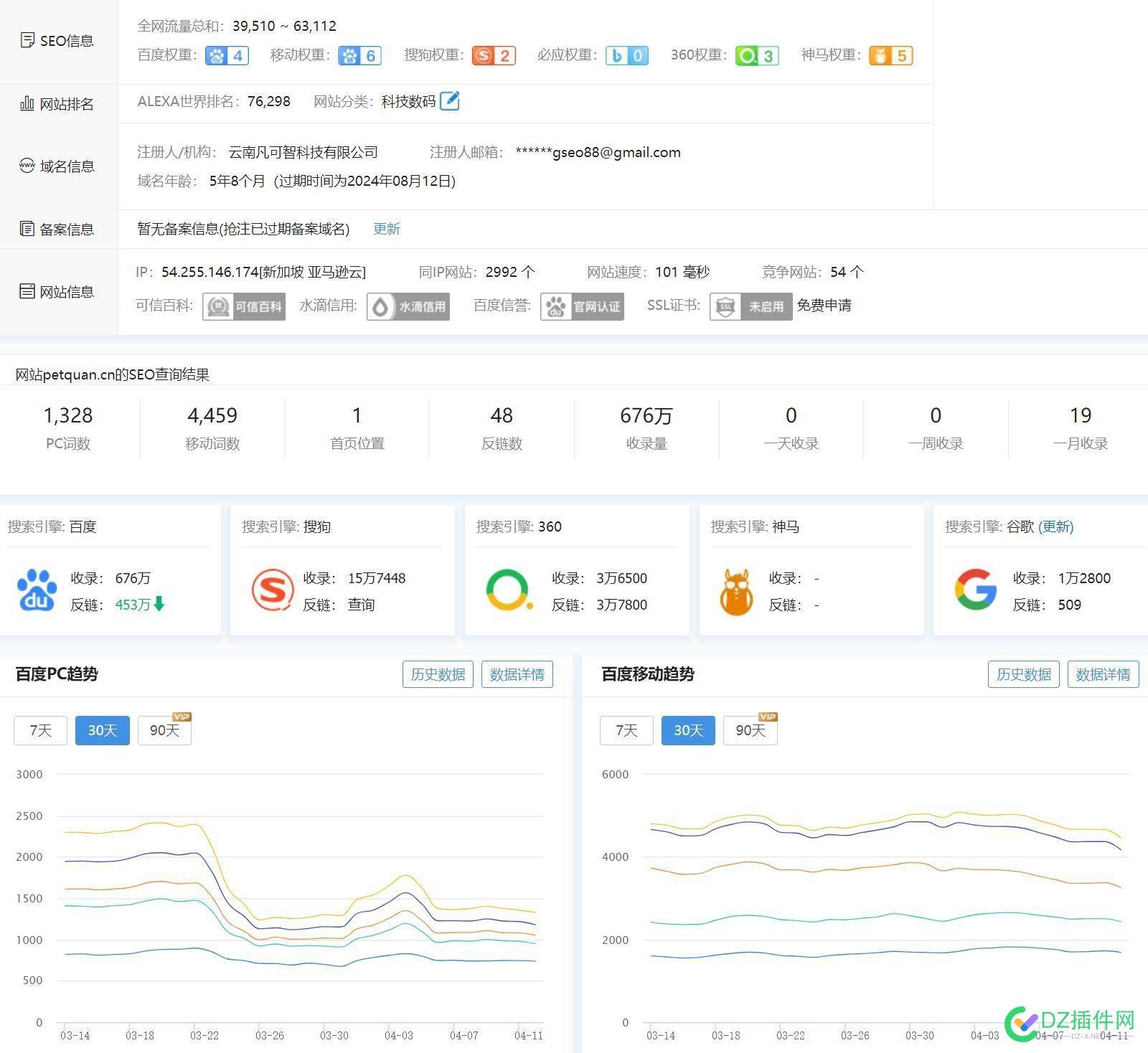
Task: Click the Sogou 收录 value 15万7448
Action: 377,578
